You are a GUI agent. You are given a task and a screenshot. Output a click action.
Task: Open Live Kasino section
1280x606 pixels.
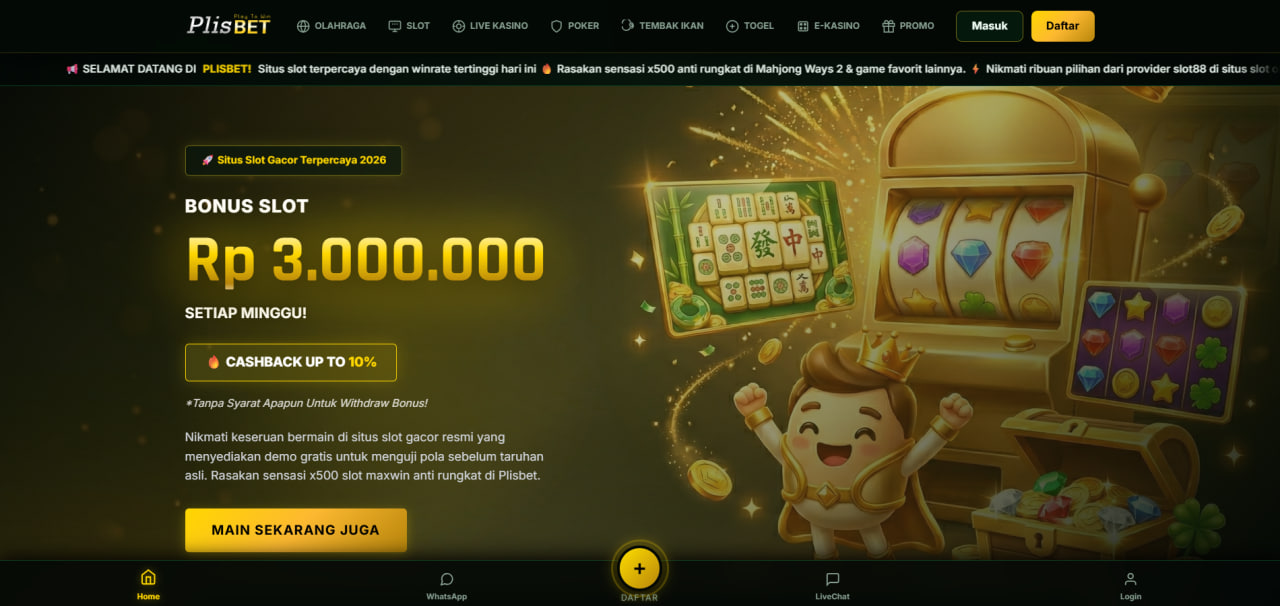point(490,26)
